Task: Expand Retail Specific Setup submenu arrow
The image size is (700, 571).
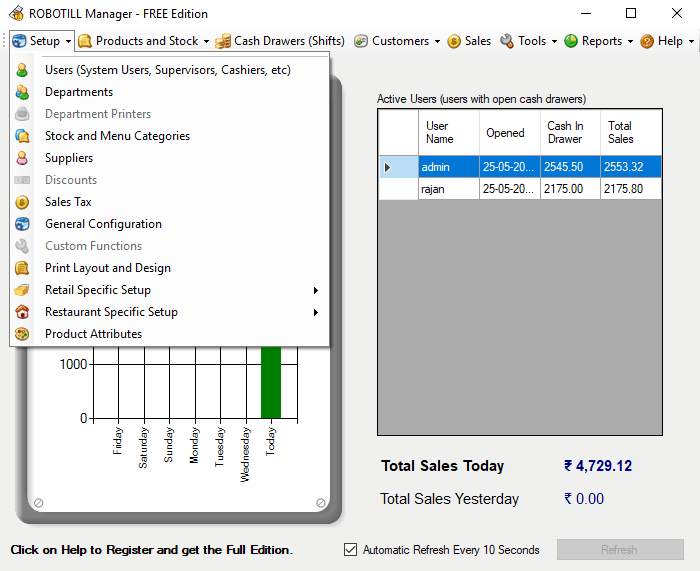Action: (316, 290)
